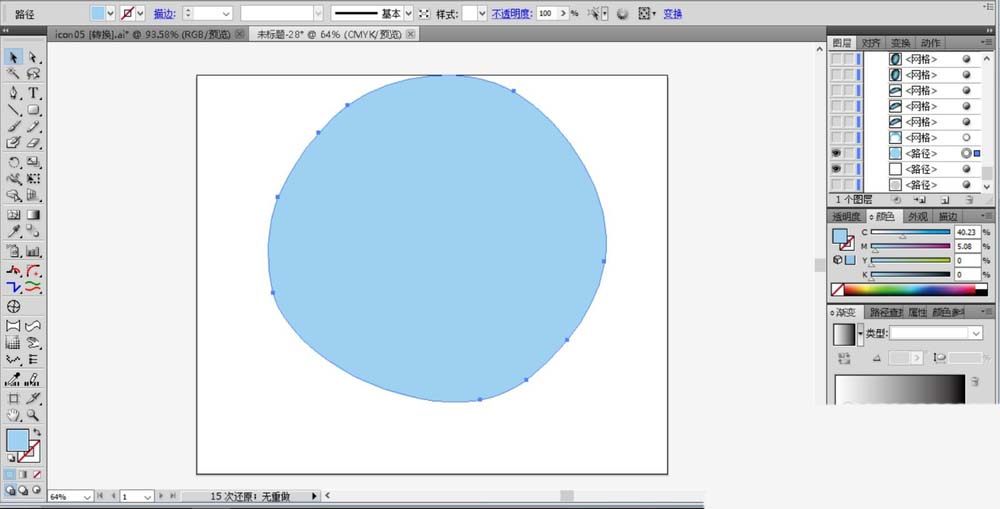Viewport: 1000px width, 509px height.
Task: Select the Artboard tool
Action: [13, 399]
